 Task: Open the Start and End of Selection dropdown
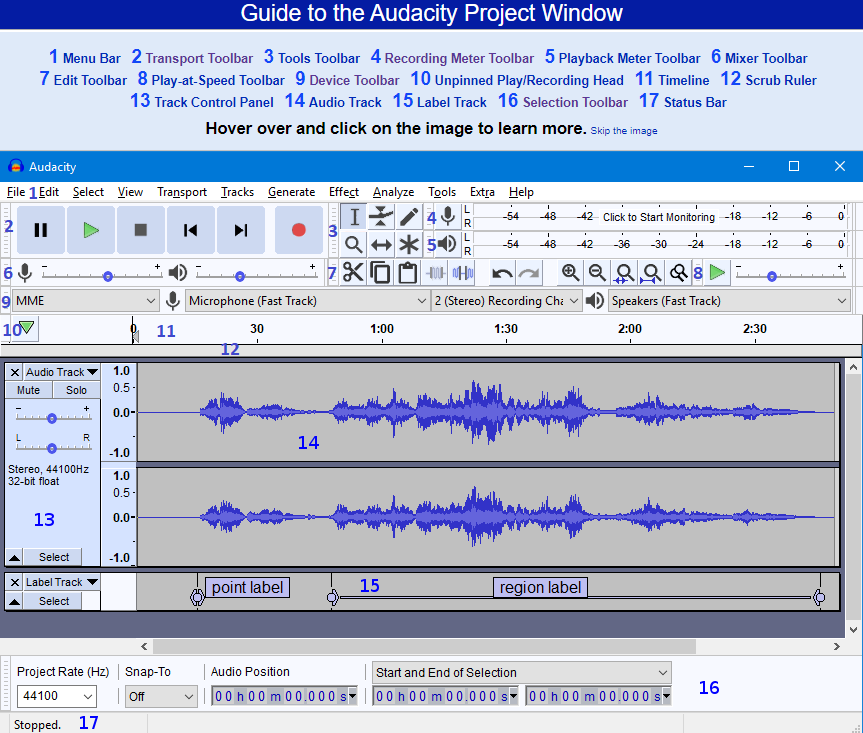click(520, 672)
